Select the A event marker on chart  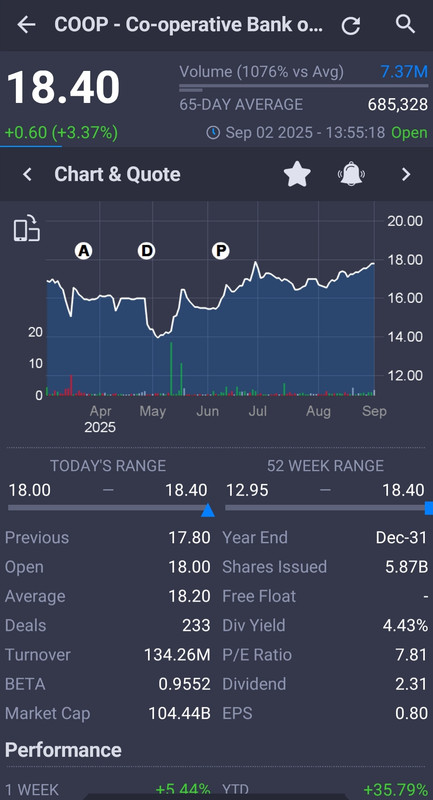(x=83, y=251)
